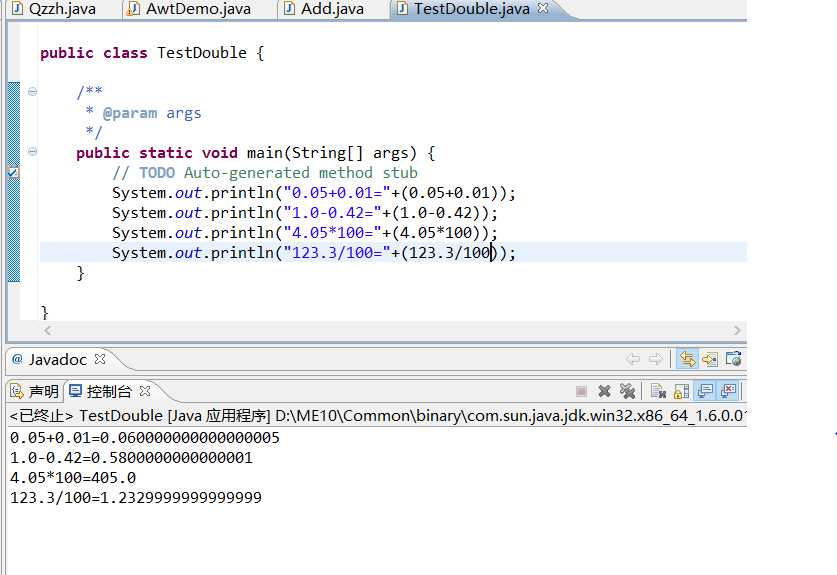The height and width of the screenshot is (575, 837).
Task: Click the Javadoc Back arrow
Action: 633,359
